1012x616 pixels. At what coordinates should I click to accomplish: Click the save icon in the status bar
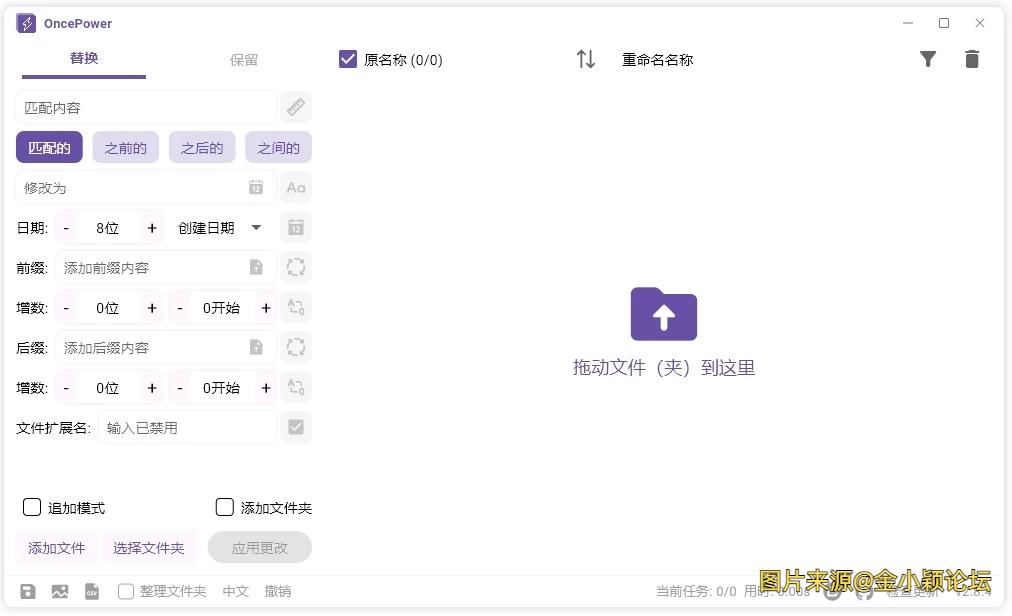point(28,591)
